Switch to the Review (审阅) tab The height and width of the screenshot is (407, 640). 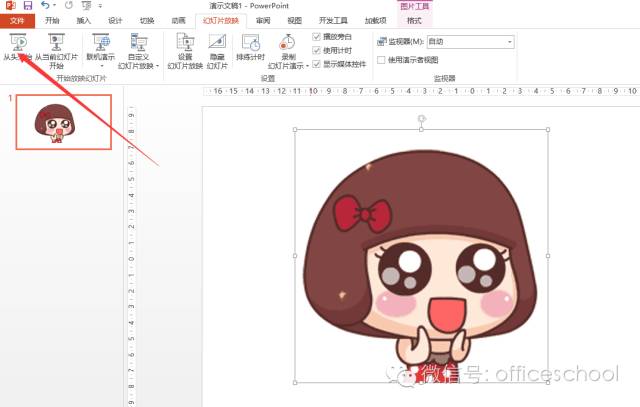tap(263, 21)
